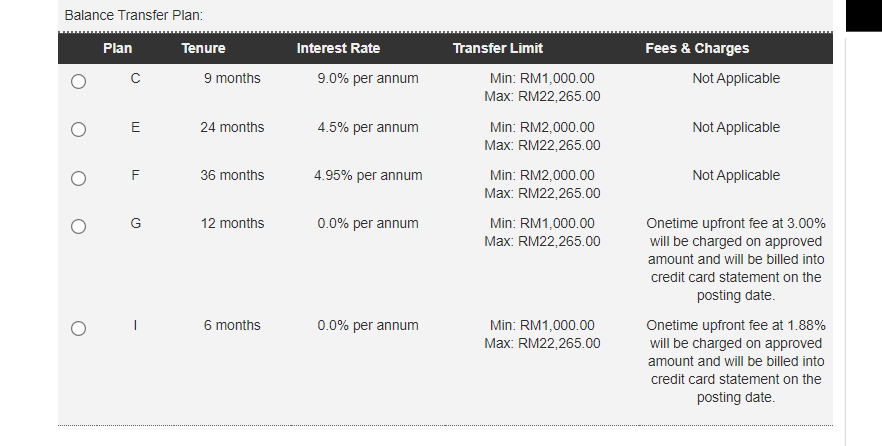Pick the Plan G radio button

78,226
